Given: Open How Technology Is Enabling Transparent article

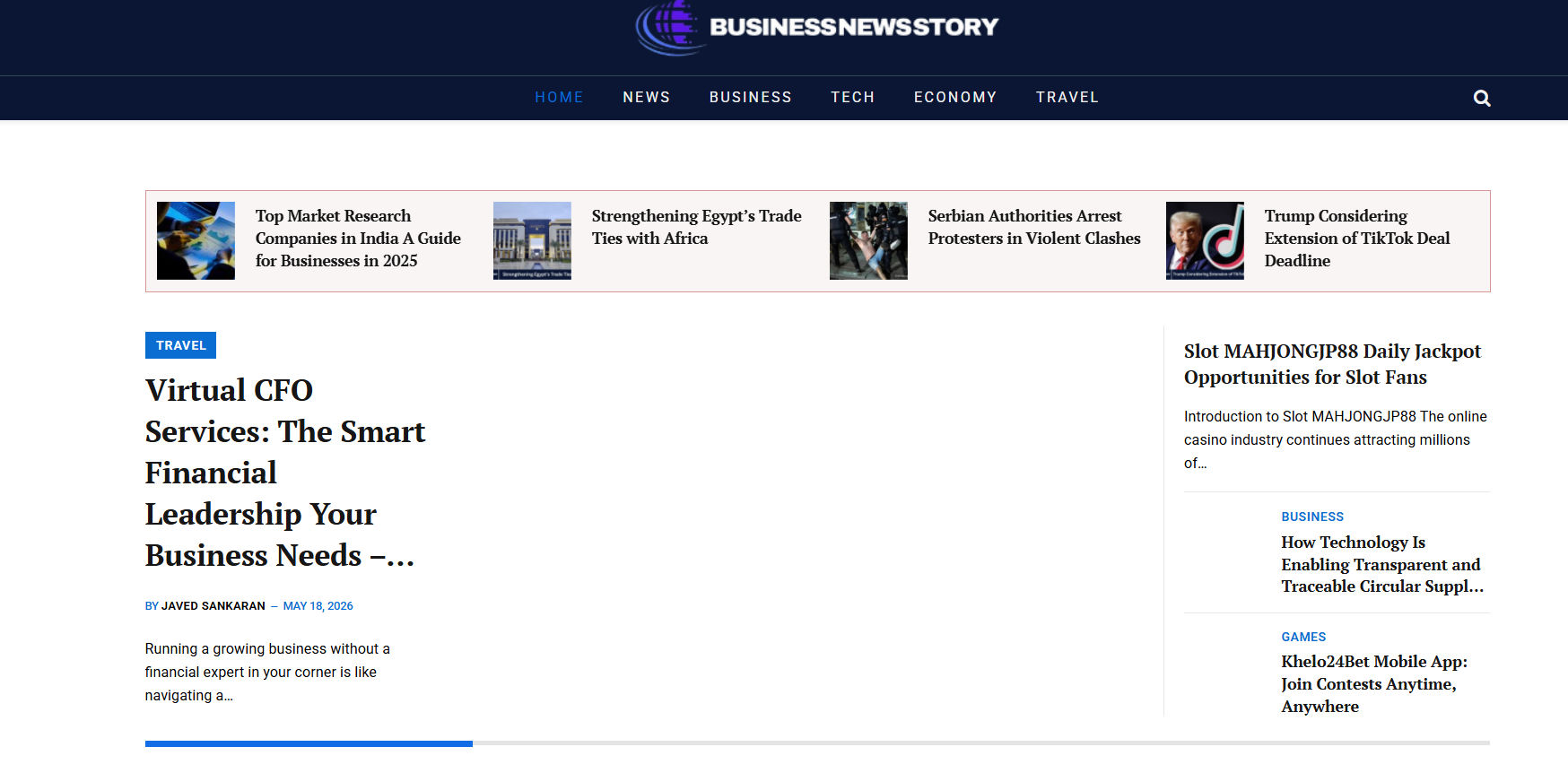Looking at the screenshot, I should (x=1381, y=564).
